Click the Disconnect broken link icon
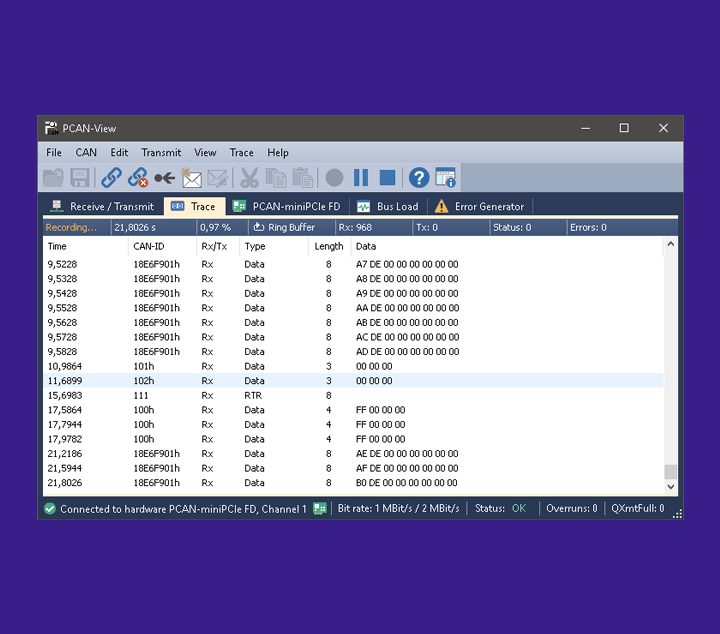The height and width of the screenshot is (634, 720). tap(138, 178)
